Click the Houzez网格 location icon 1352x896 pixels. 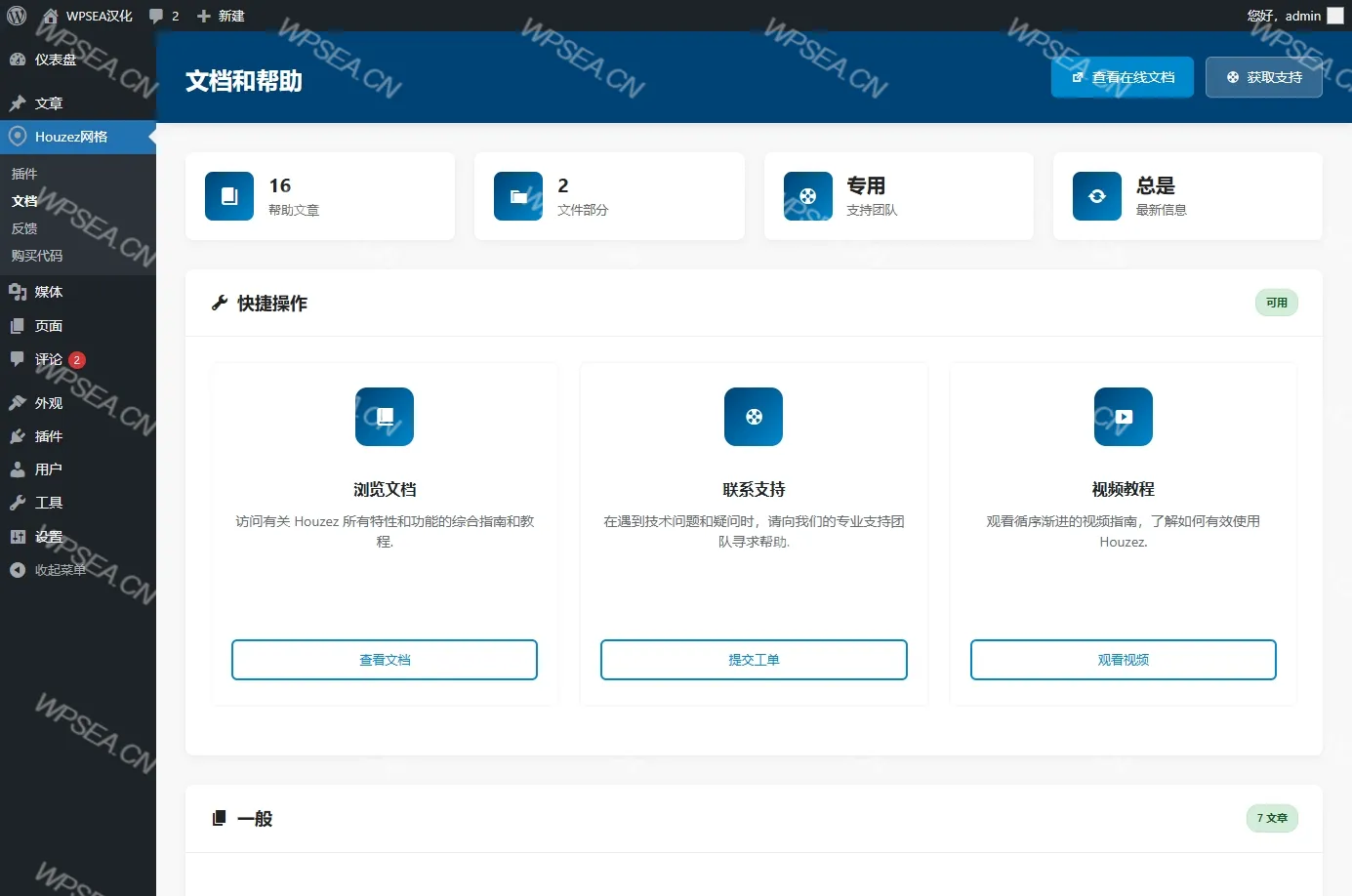[x=18, y=137]
